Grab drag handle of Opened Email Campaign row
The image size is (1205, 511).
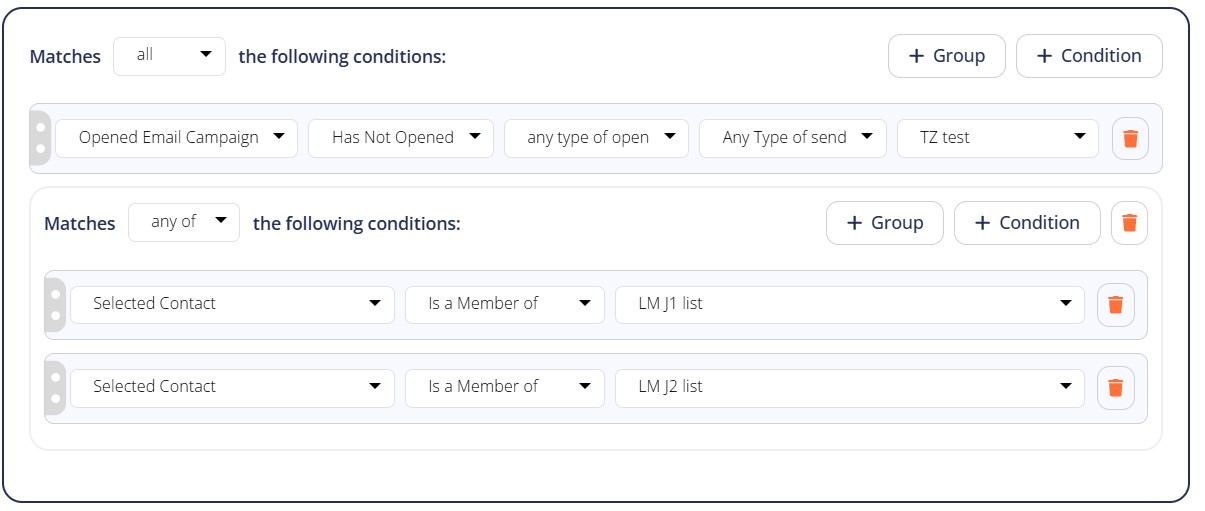40,138
